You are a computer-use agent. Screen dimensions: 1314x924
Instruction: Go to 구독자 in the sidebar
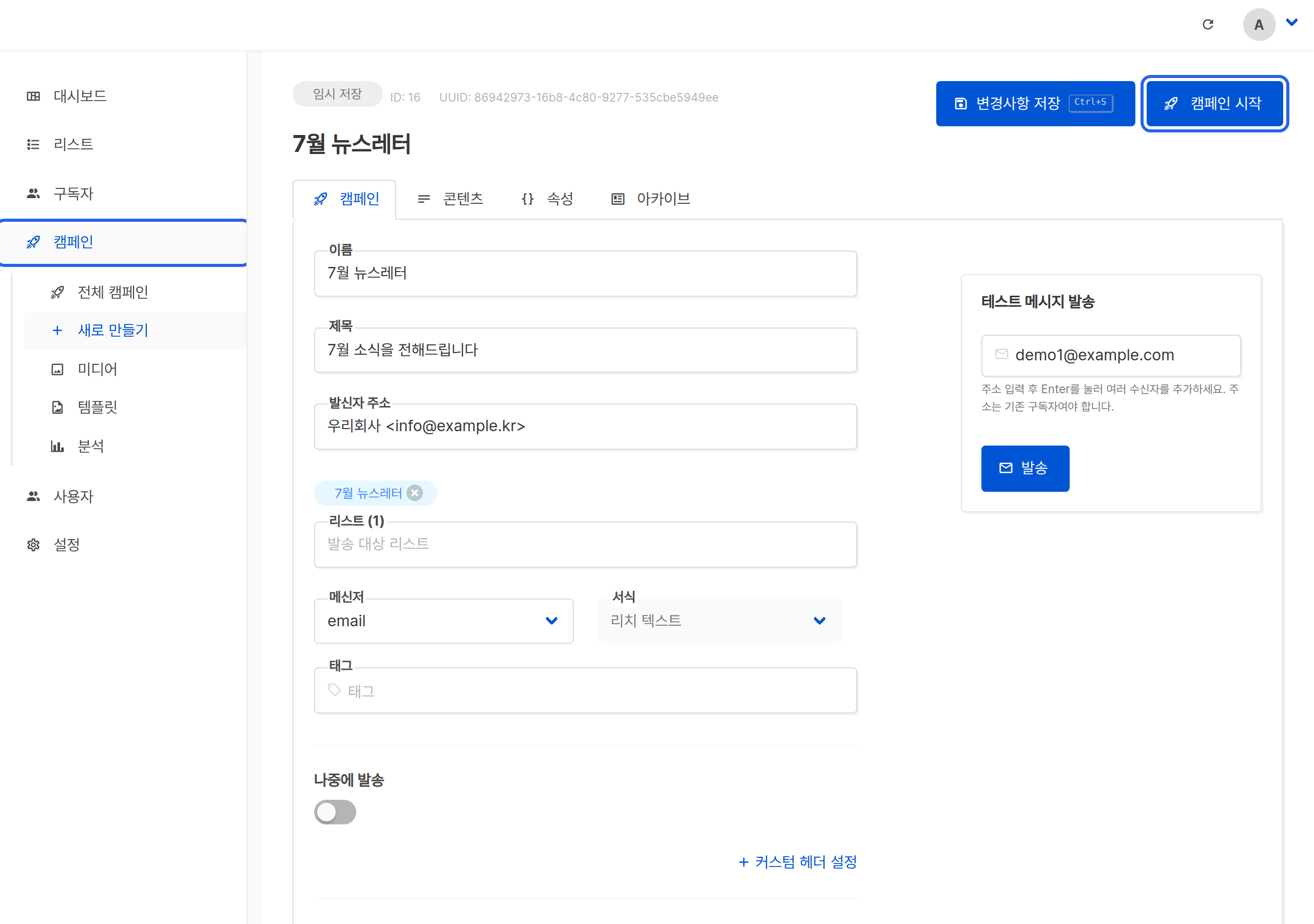(124, 194)
